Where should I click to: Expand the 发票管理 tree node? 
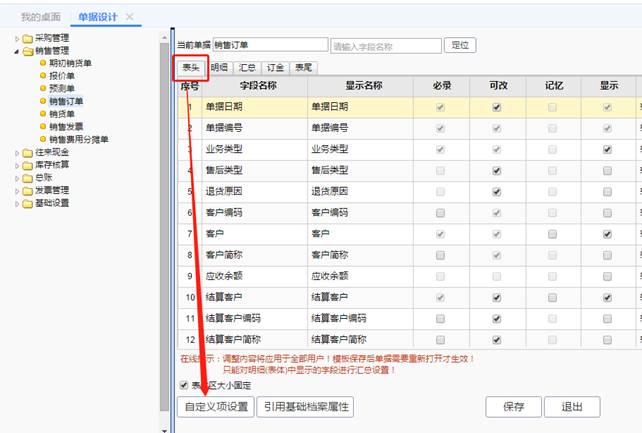pyautogui.click(x=17, y=191)
